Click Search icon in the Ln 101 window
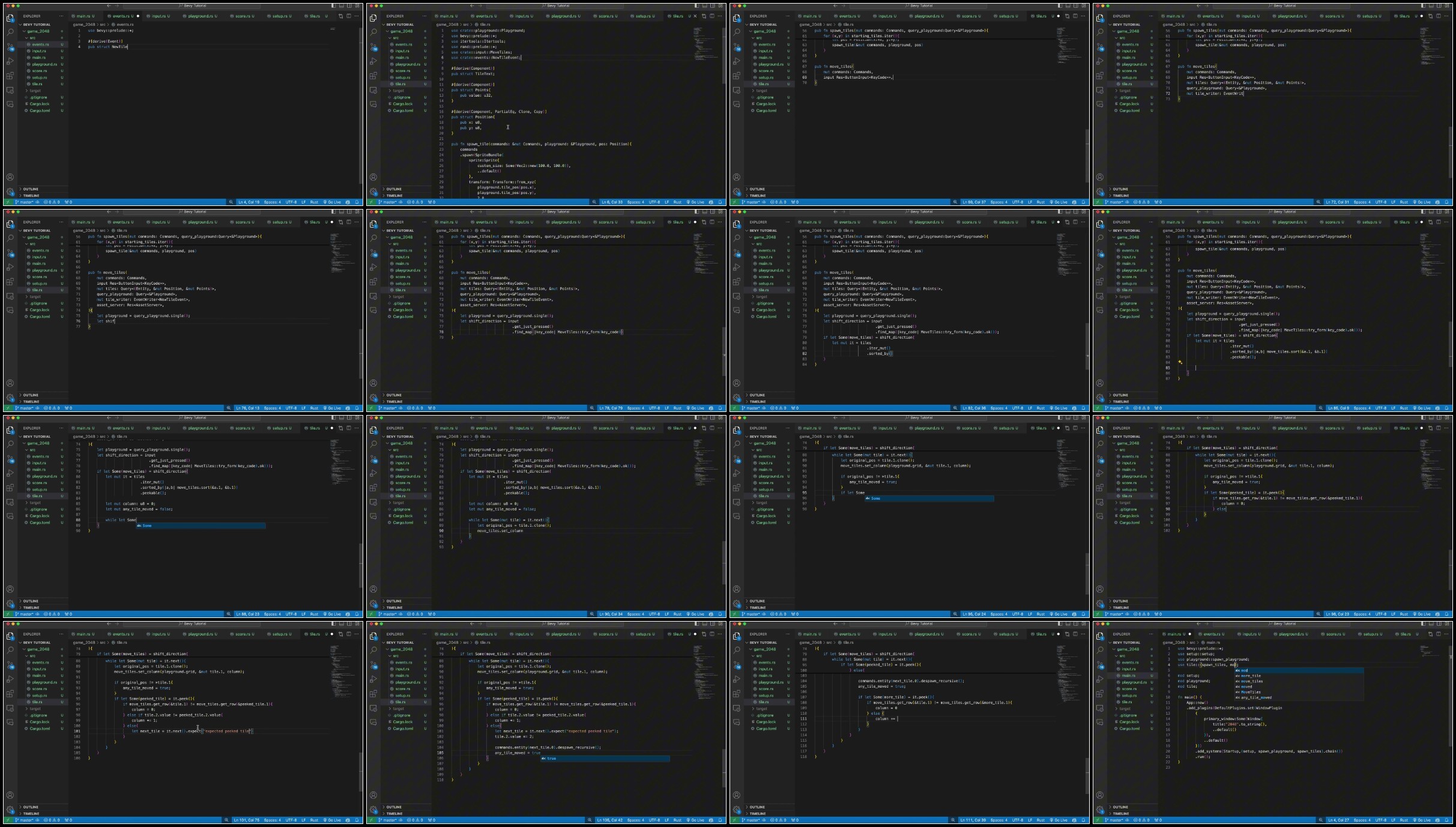Screen dimensions: 1456x827 [10, 650]
